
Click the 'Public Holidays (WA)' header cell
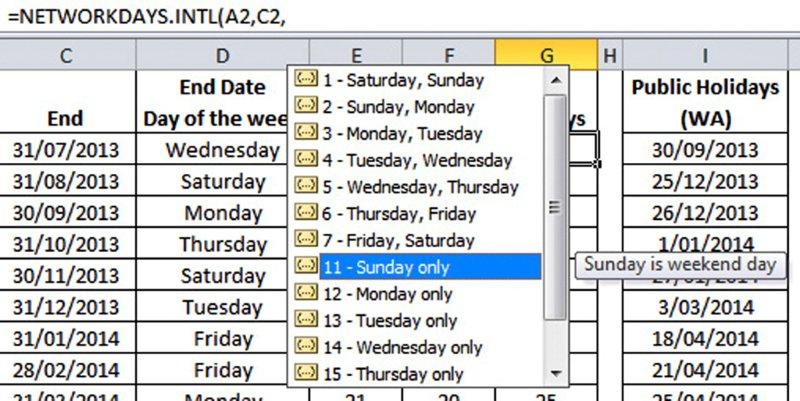tap(705, 103)
